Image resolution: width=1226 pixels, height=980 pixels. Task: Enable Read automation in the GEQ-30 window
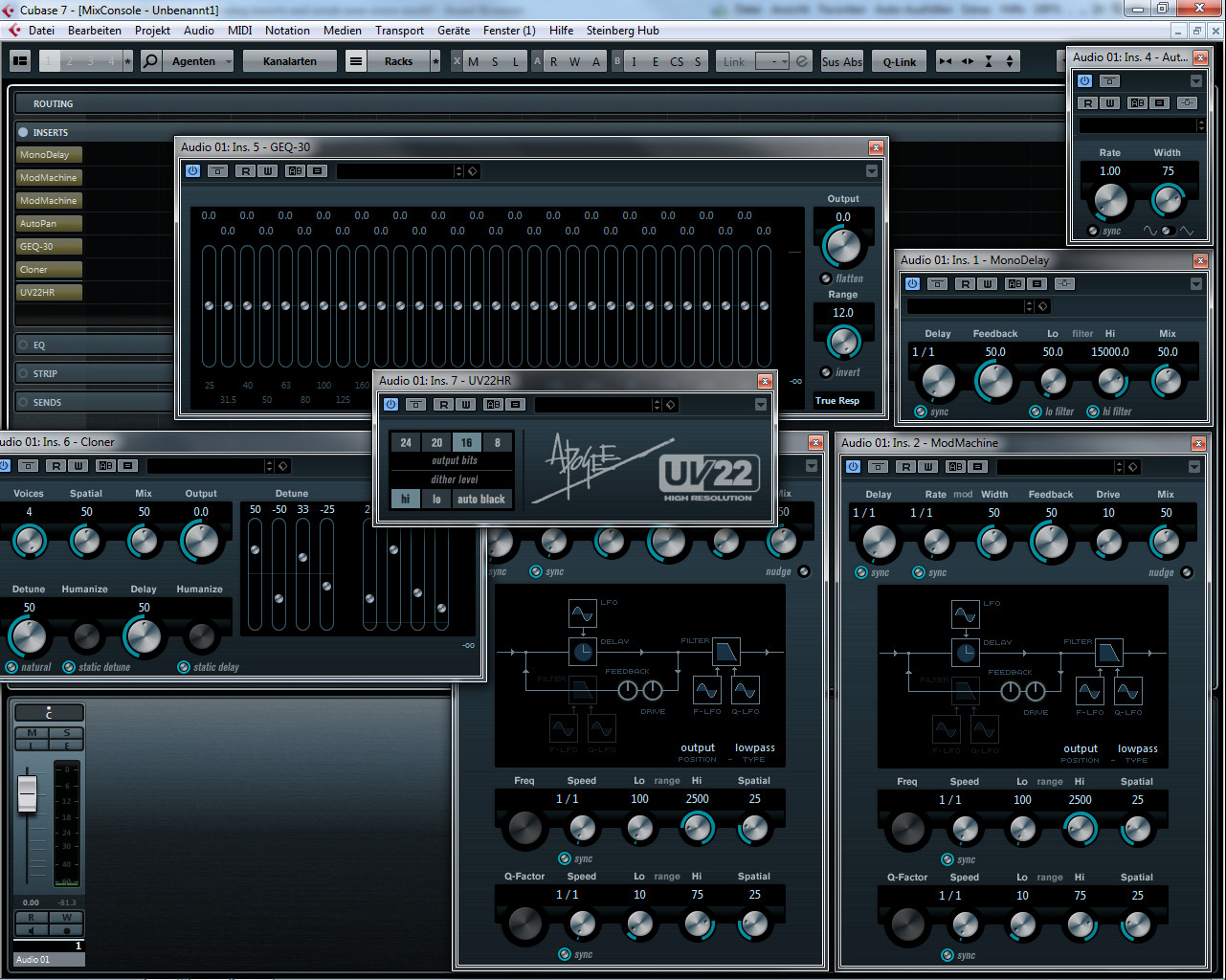click(x=245, y=171)
